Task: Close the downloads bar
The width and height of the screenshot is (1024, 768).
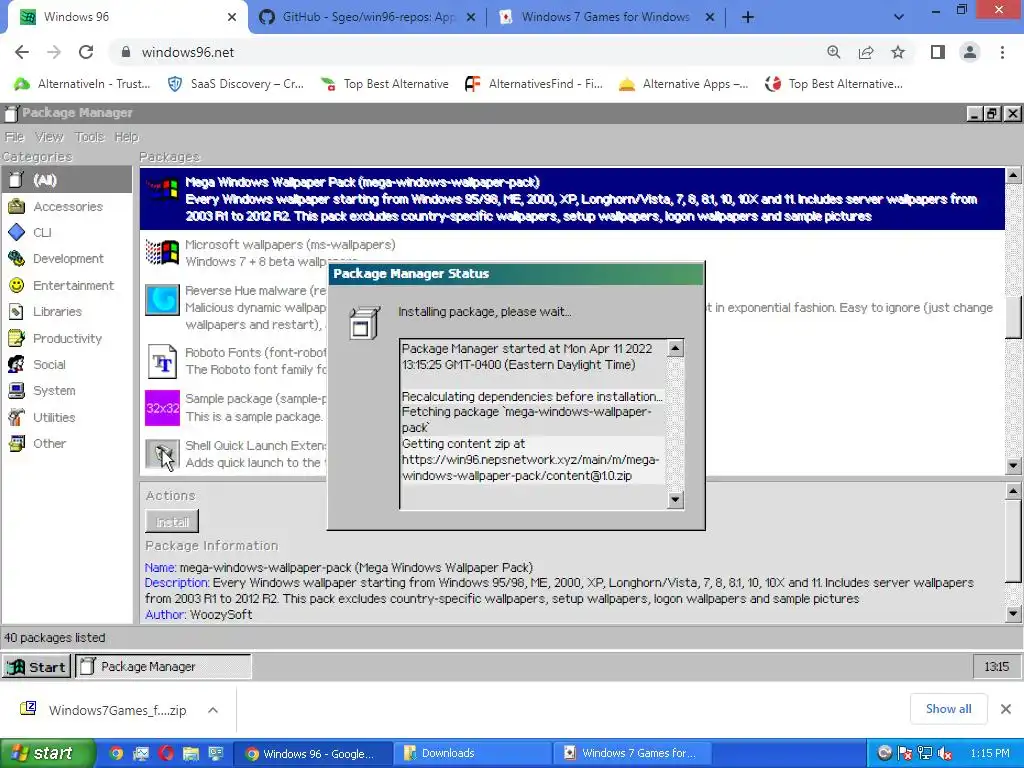Action: [1006, 709]
